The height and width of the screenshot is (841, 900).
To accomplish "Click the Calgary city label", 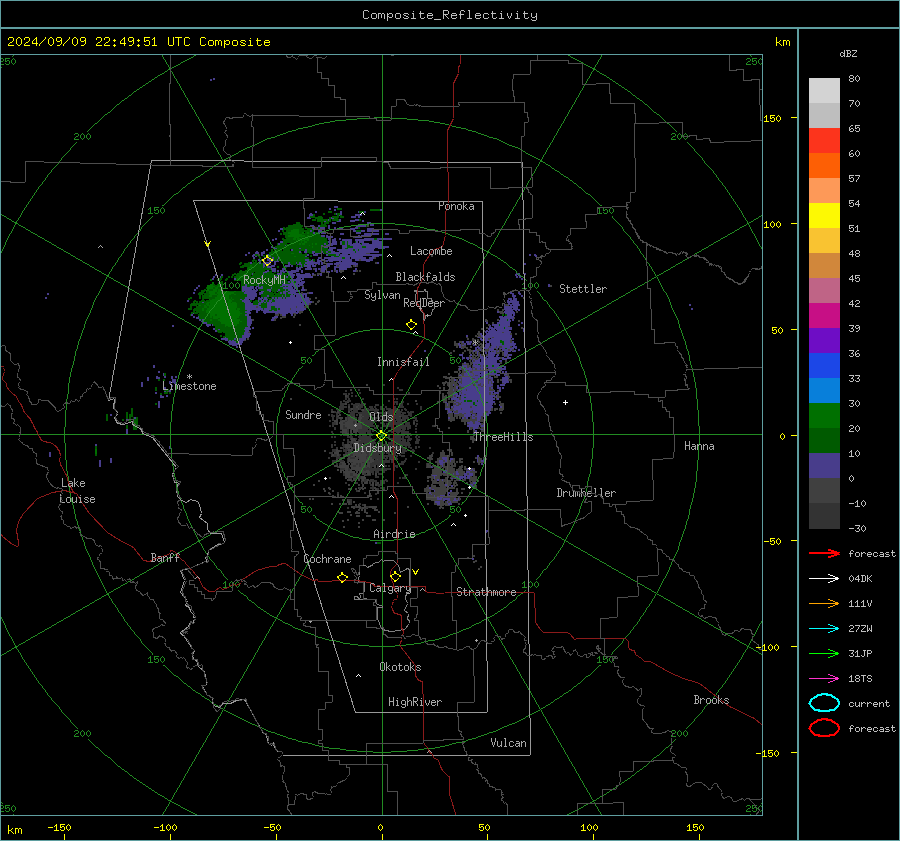I will click(390, 588).
